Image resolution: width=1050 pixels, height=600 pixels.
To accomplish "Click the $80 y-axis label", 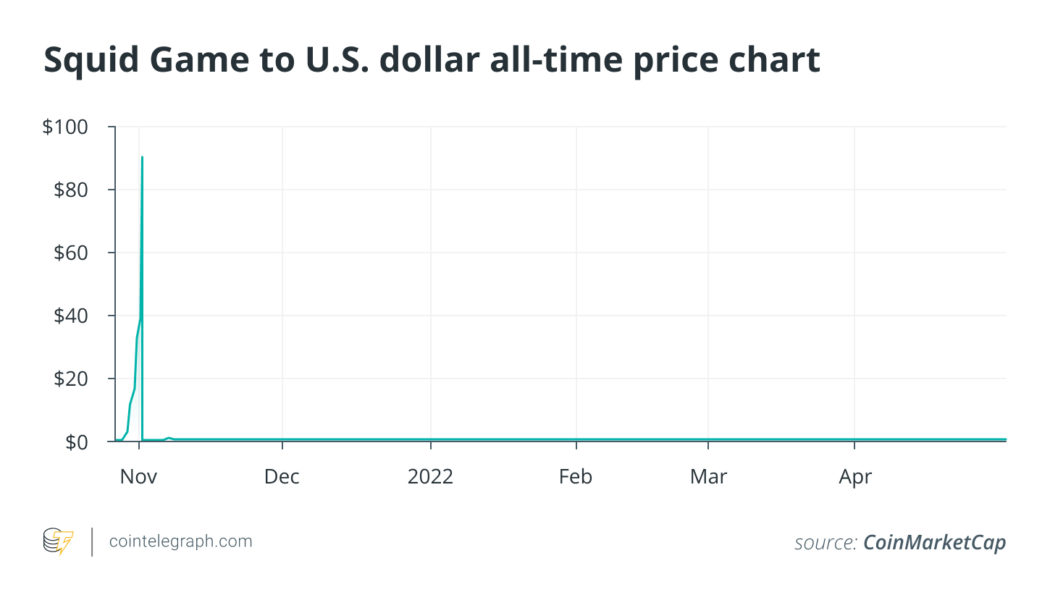I will 77,190.
